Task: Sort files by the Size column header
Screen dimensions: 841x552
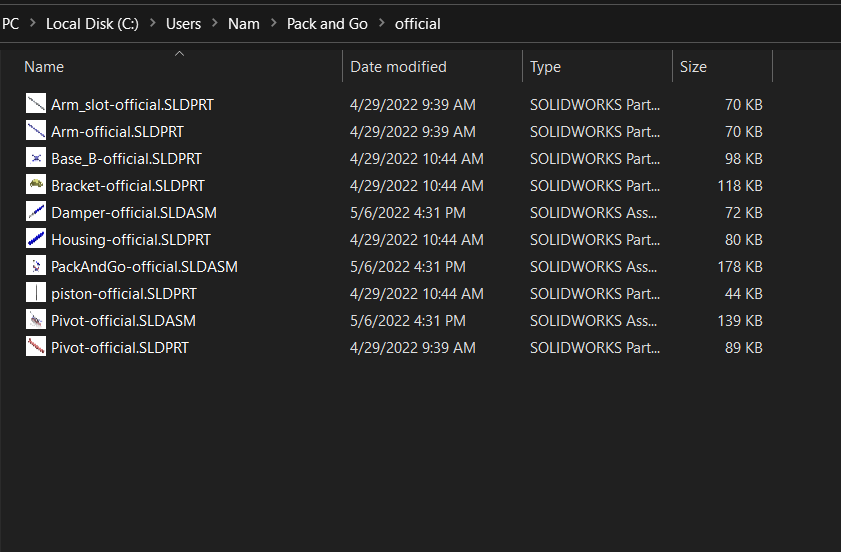Action: 694,67
